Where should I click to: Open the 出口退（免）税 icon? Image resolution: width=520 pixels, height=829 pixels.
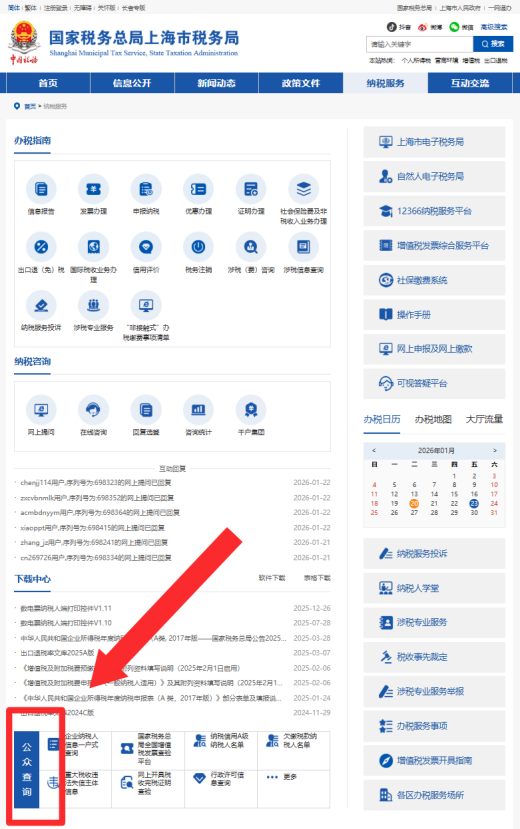coord(41,247)
